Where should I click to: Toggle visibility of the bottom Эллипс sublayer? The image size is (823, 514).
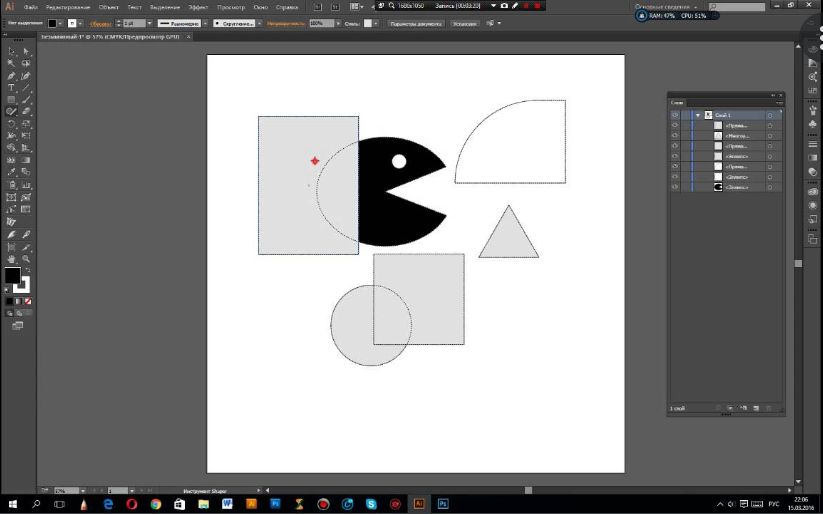tap(675, 187)
